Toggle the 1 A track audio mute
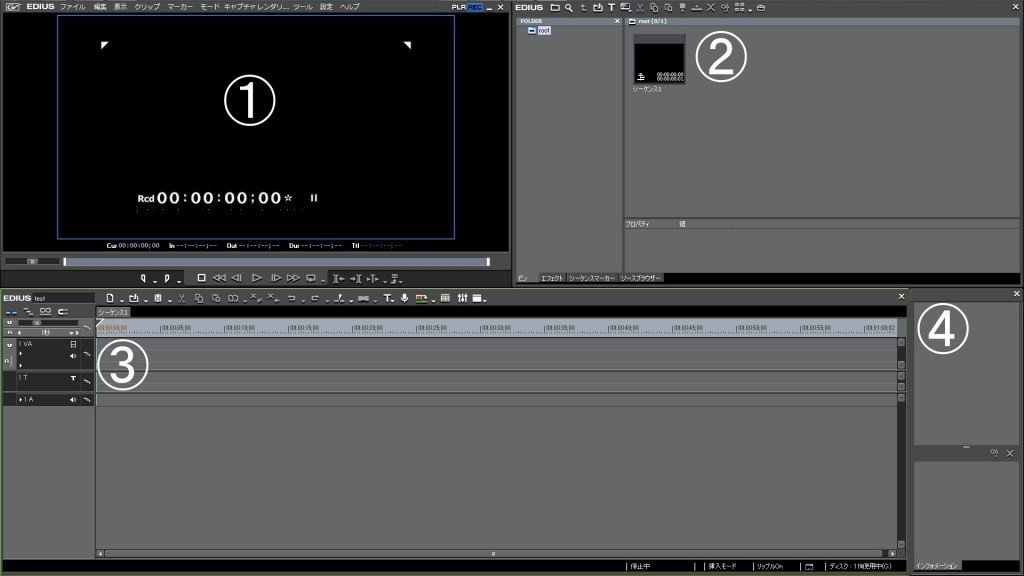Image resolution: width=1024 pixels, height=576 pixels. tap(73, 399)
